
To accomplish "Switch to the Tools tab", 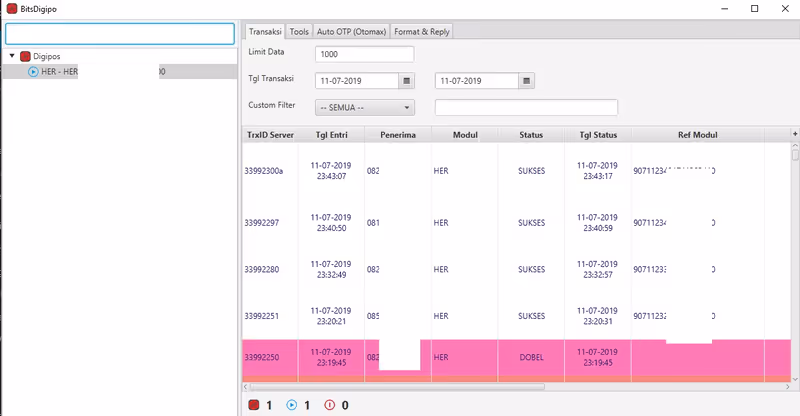I will [299, 32].
